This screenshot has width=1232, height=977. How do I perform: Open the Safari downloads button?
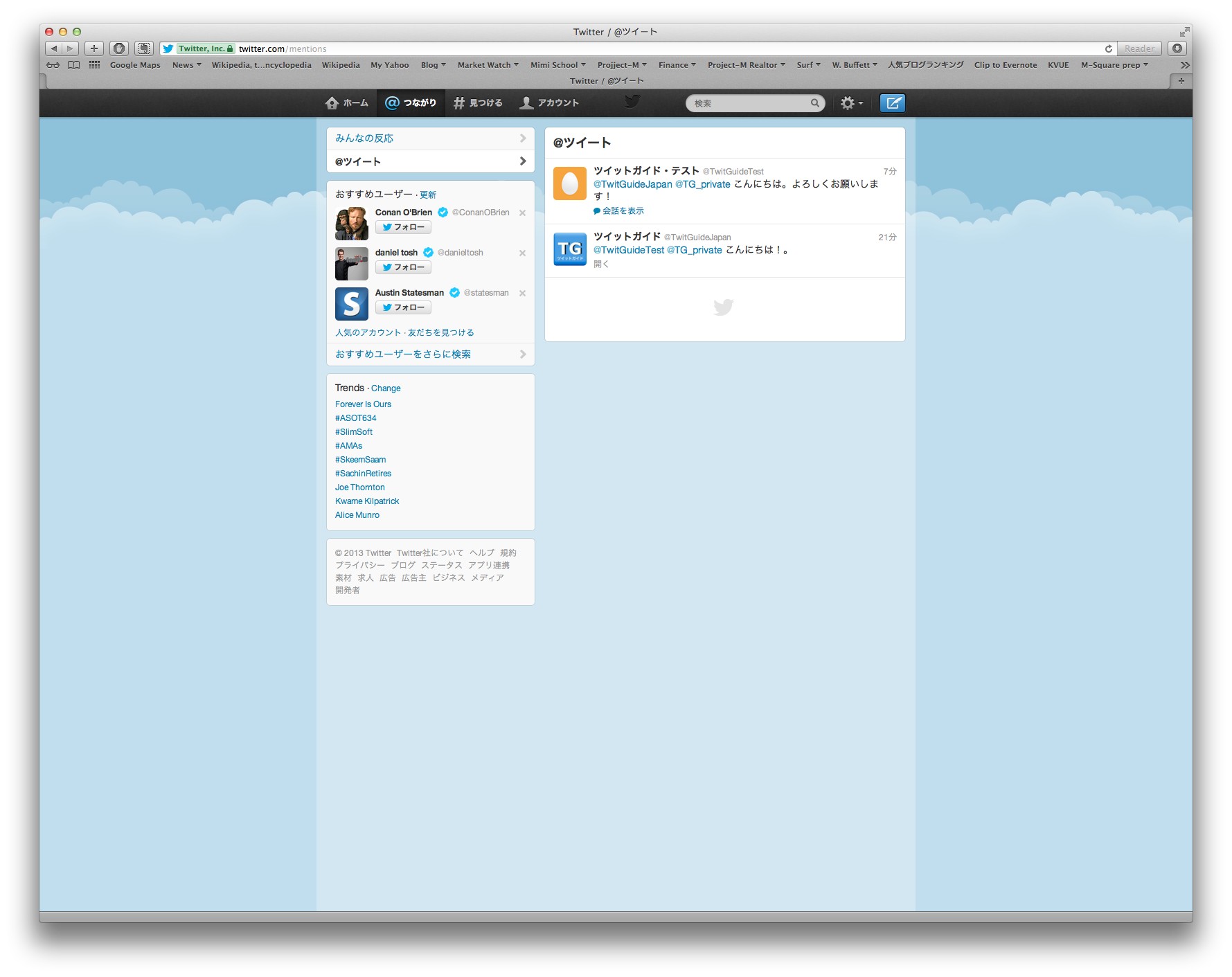tap(1177, 48)
